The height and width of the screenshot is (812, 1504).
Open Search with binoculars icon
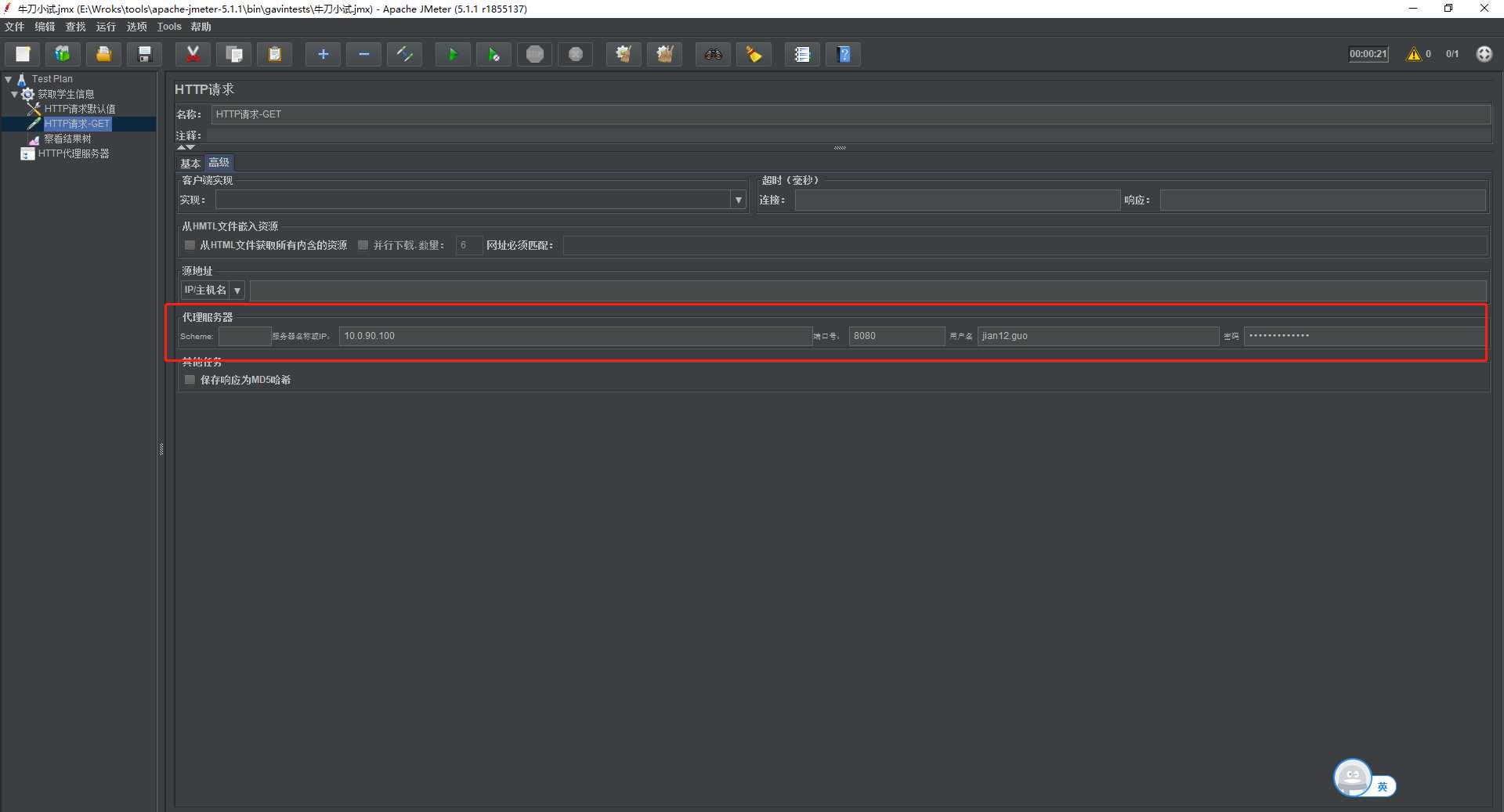point(713,54)
